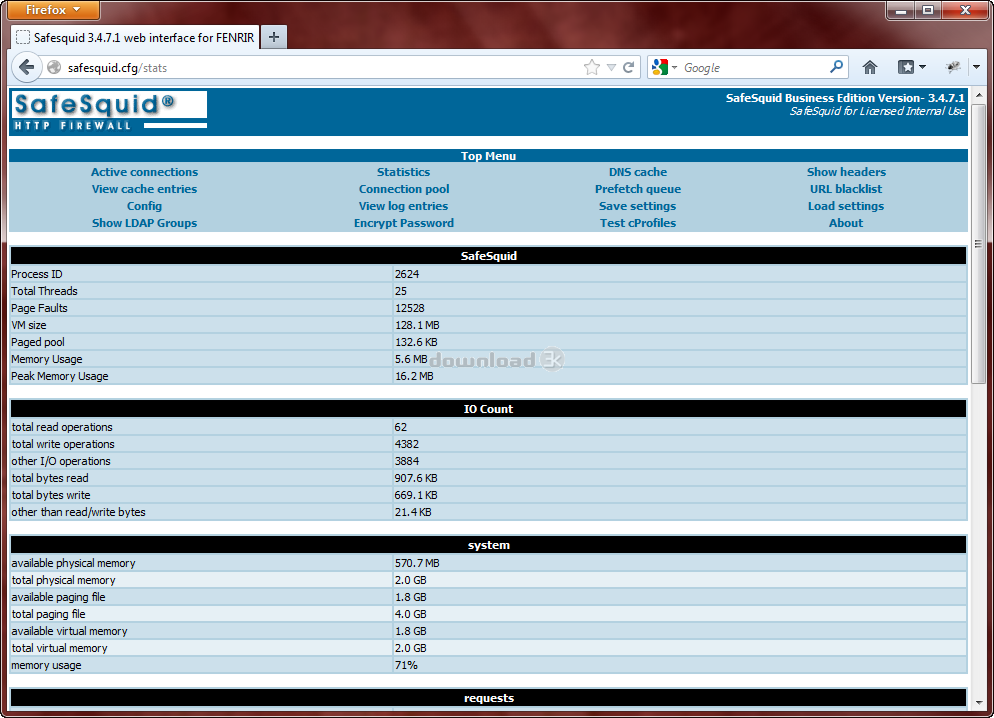The width and height of the screenshot is (994, 718).
Task: Click other than read/write bytes value 21.4 KB
Action: tap(413, 513)
